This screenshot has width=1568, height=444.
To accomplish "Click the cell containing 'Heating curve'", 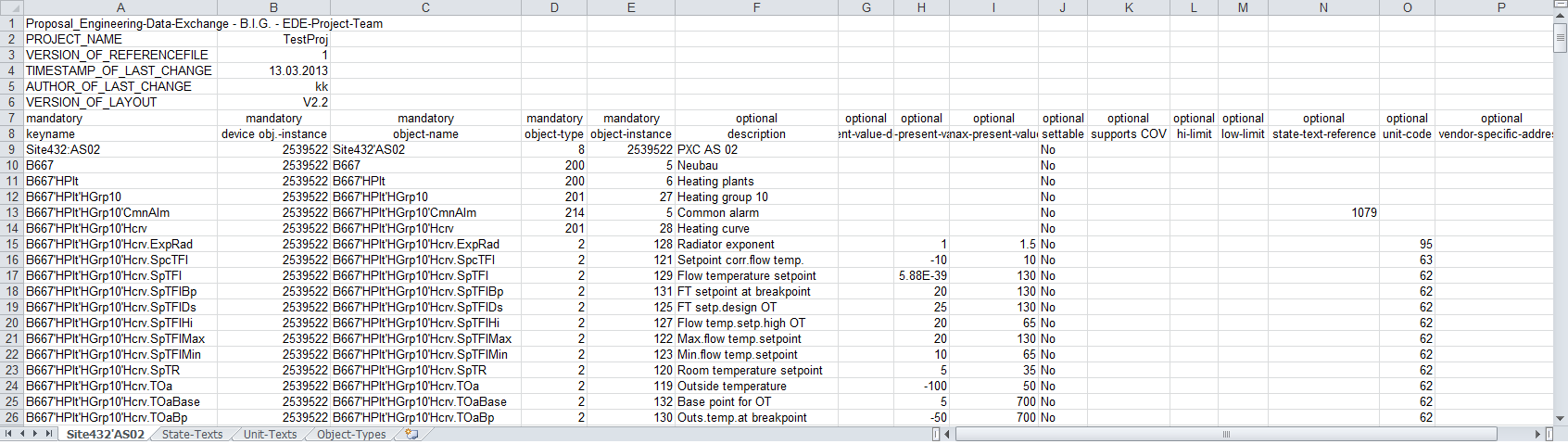I will click(x=755, y=228).
